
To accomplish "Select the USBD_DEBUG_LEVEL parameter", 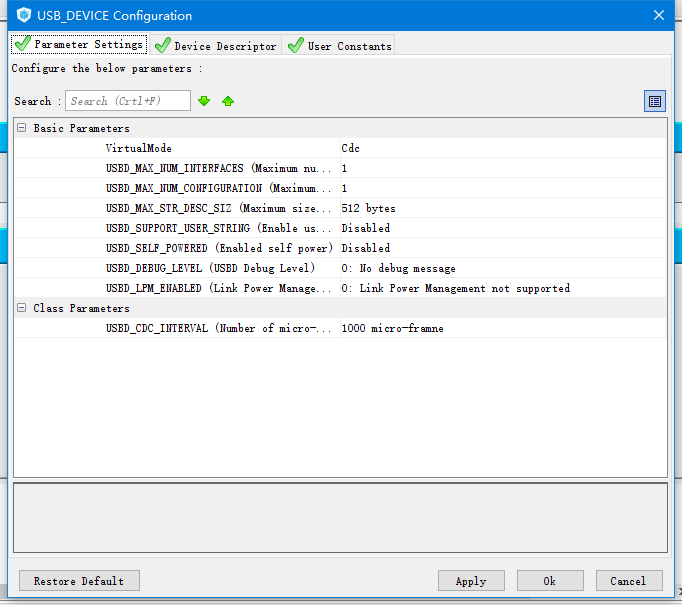I will click(211, 268).
